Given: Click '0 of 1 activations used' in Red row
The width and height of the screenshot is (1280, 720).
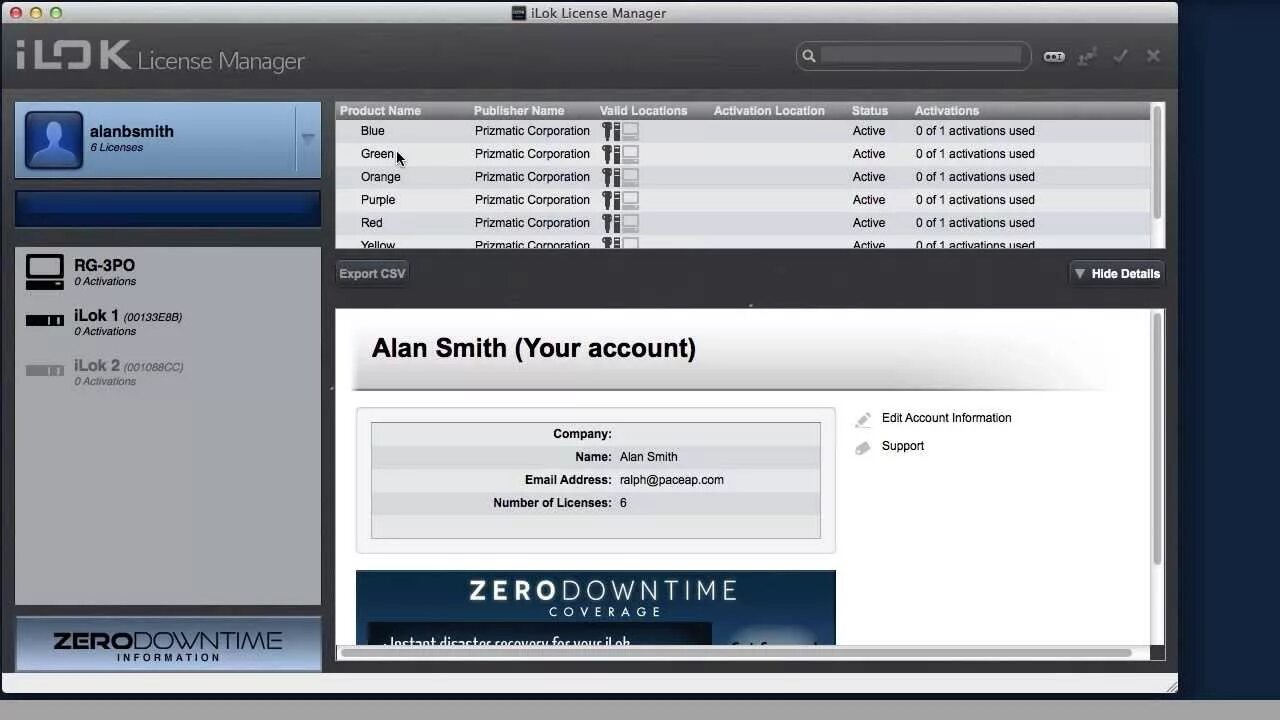Looking at the screenshot, I should click(x=975, y=223).
